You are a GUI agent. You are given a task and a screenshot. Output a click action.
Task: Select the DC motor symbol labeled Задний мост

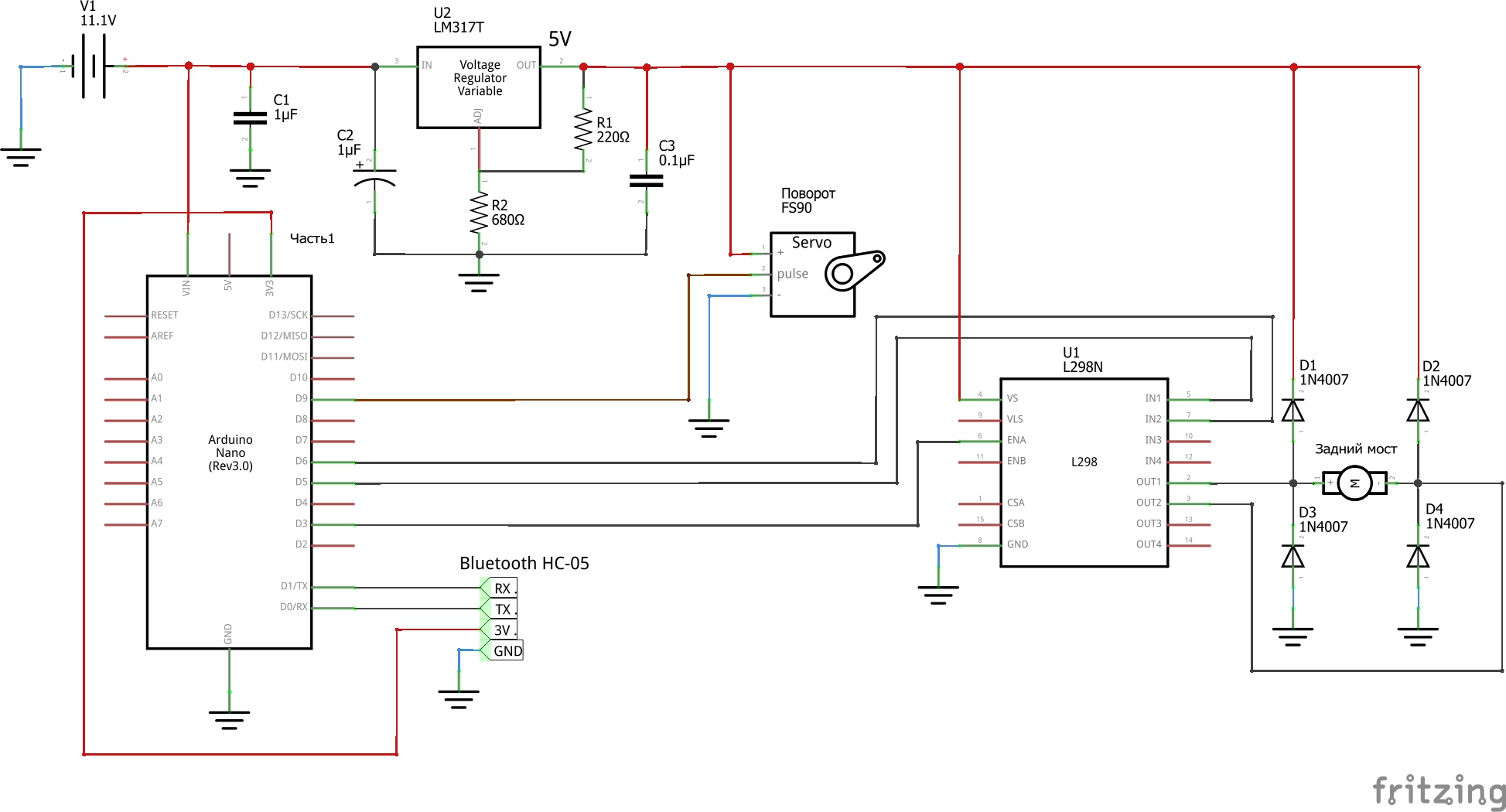pyautogui.click(x=1354, y=483)
